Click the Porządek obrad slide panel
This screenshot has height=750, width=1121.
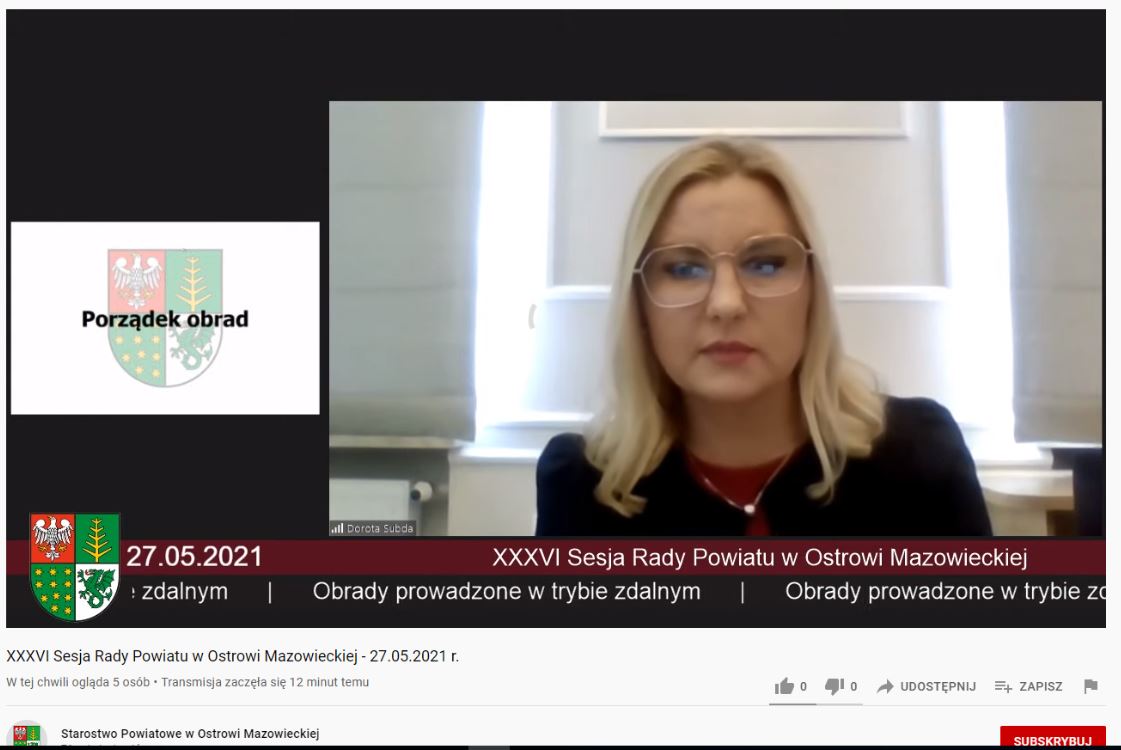tap(165, 318)
